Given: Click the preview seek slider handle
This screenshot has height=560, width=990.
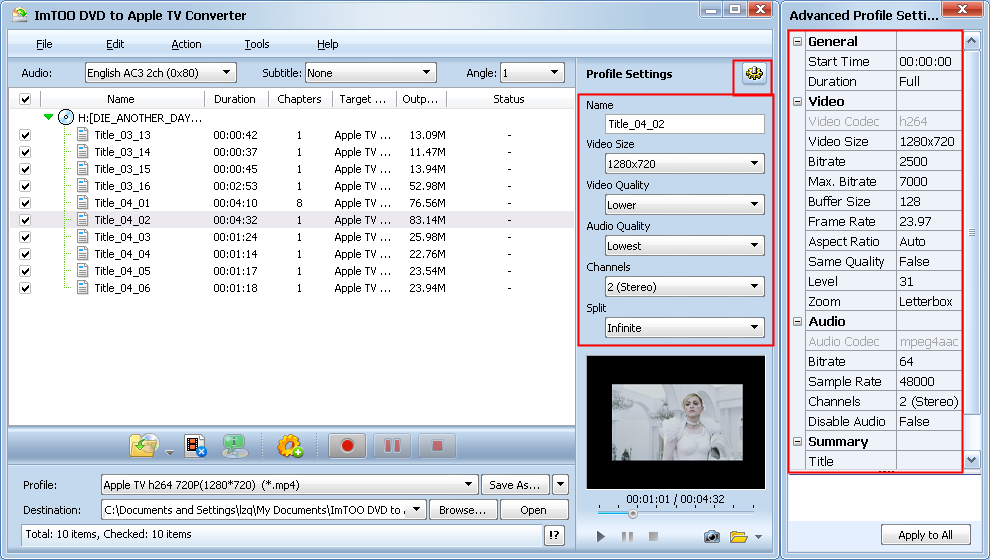Looking at the screenshot, I should [633, 514].
